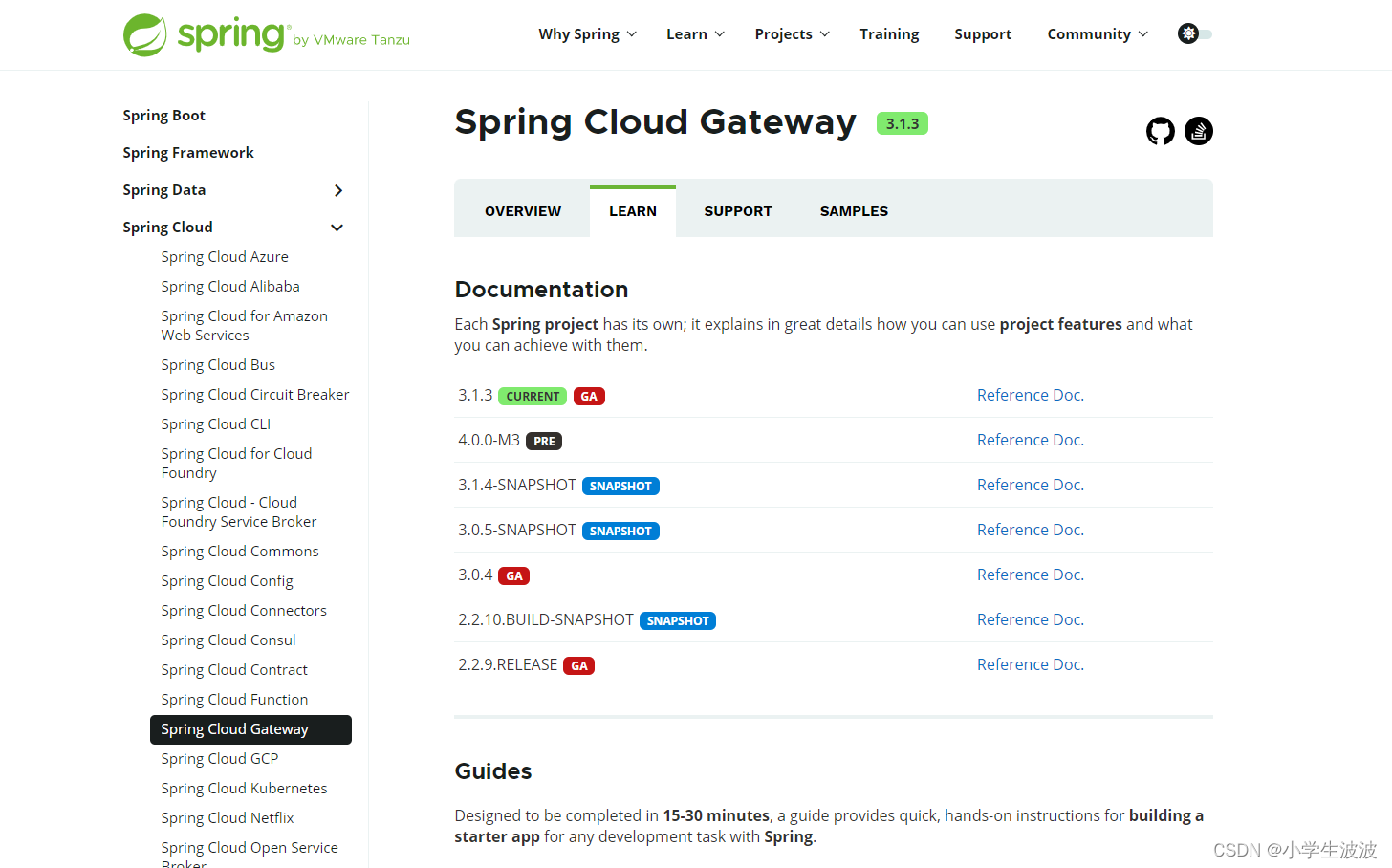Open Spring Cloud Open Service Broker
The height and width of the screenshot is (868, 1392).
click(250, 856)
